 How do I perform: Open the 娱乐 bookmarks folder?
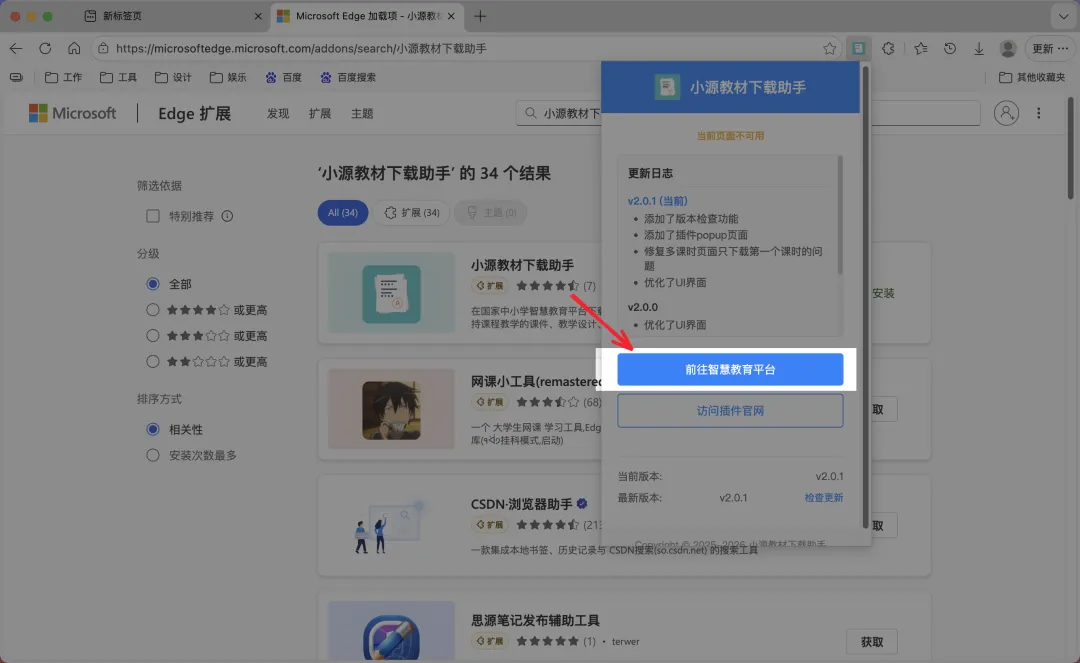228,77
